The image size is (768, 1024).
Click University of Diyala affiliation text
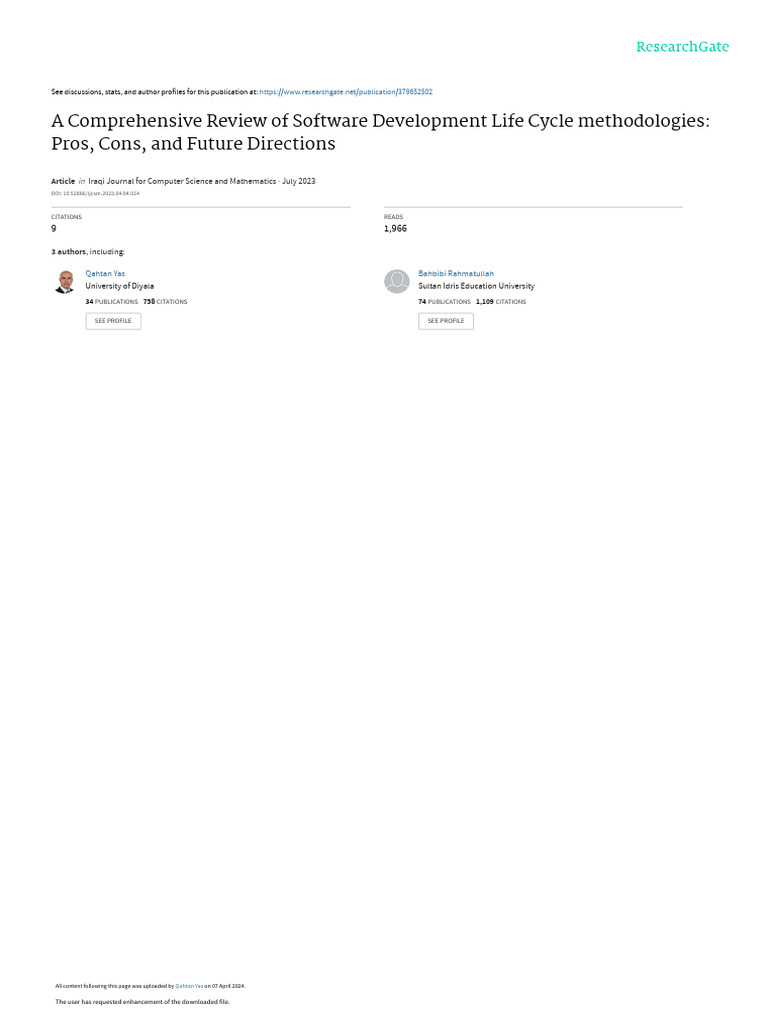pyautogui.click(x=119, y=286)
